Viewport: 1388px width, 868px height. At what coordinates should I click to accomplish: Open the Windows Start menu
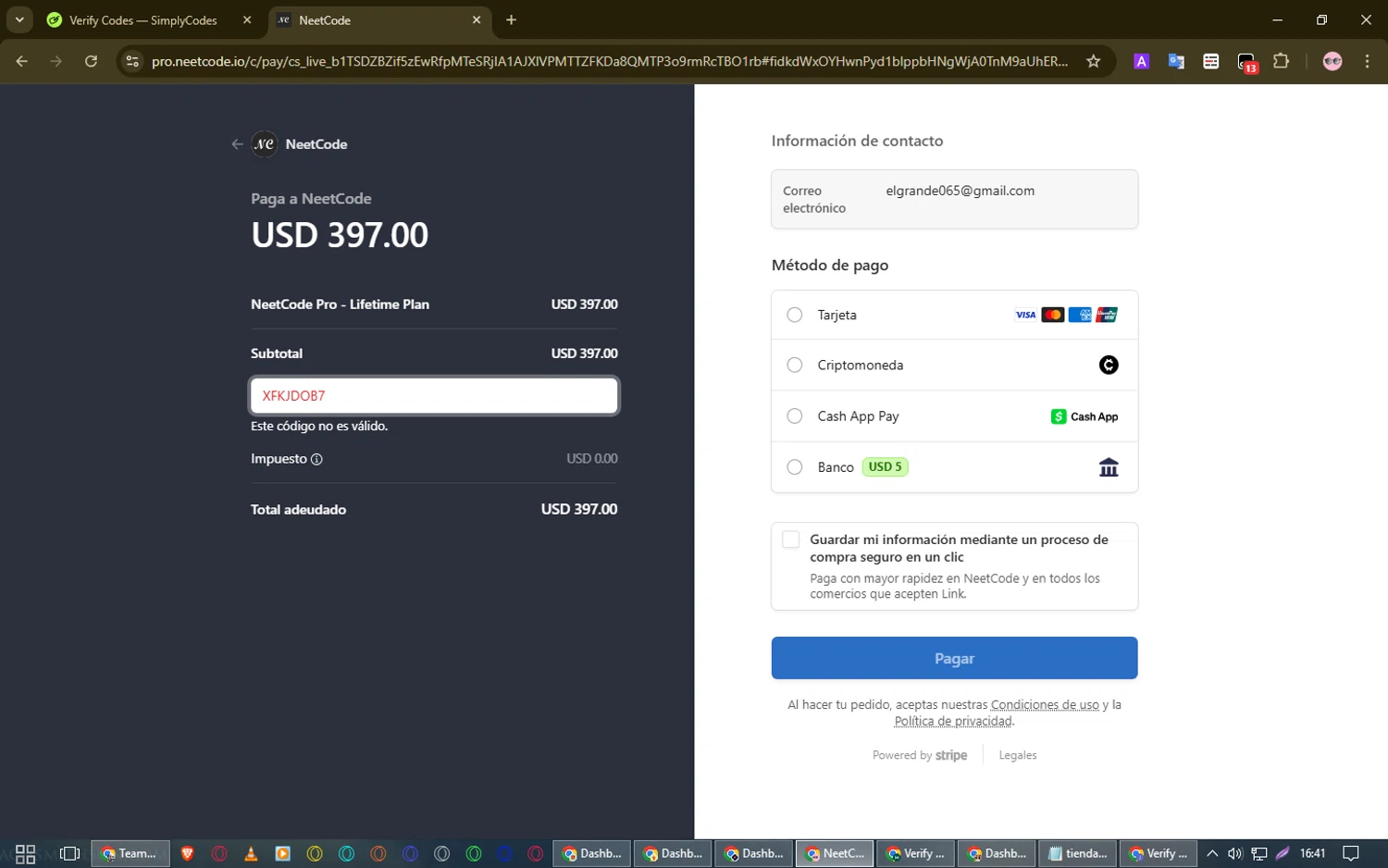point(25,853)
